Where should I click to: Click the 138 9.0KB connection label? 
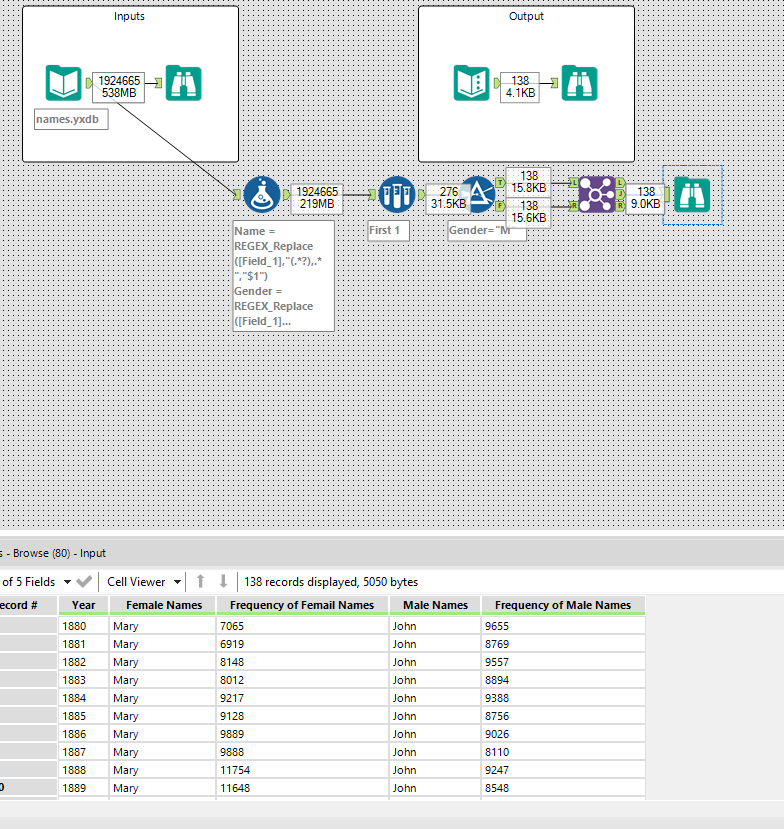(645, 198)
